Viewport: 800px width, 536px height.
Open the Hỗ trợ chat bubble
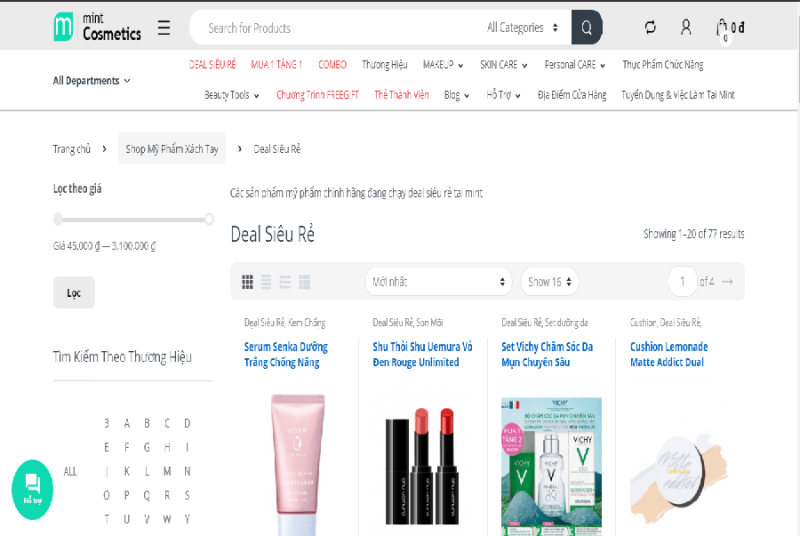click(x=33, y=490)
